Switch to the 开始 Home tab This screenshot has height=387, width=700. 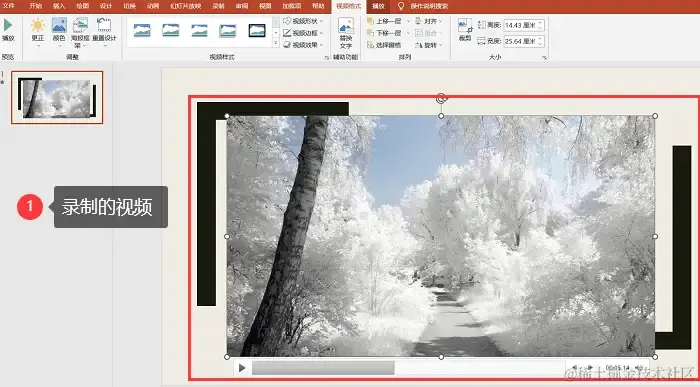[x=35, y=6]
